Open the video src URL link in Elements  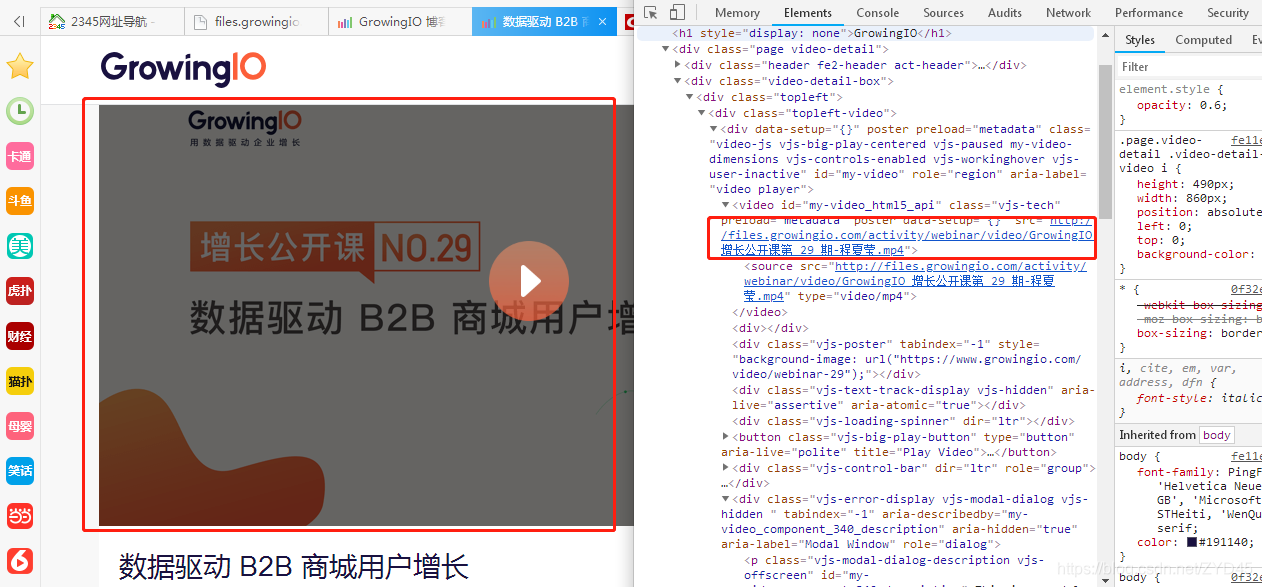[906, 235]
